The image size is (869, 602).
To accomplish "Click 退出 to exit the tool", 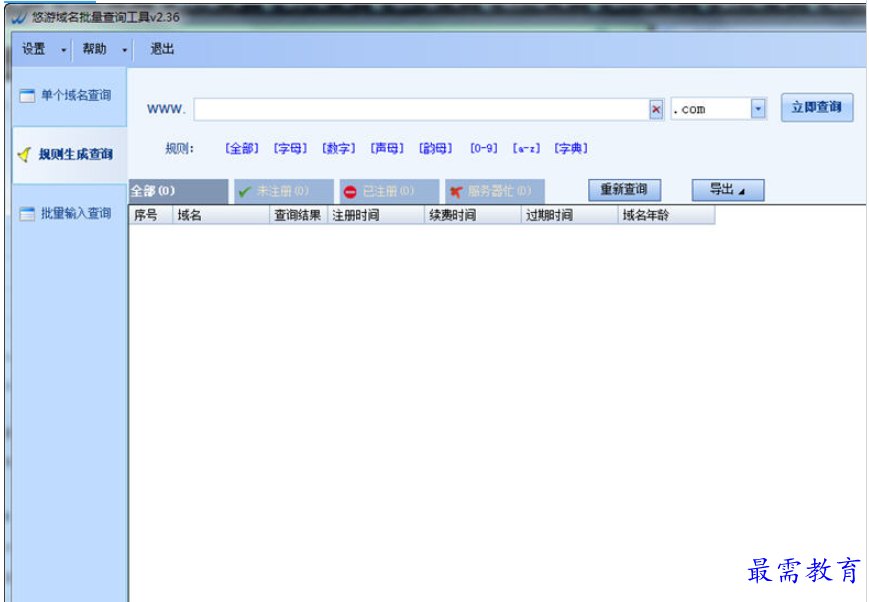I will (x=162, y=49).
